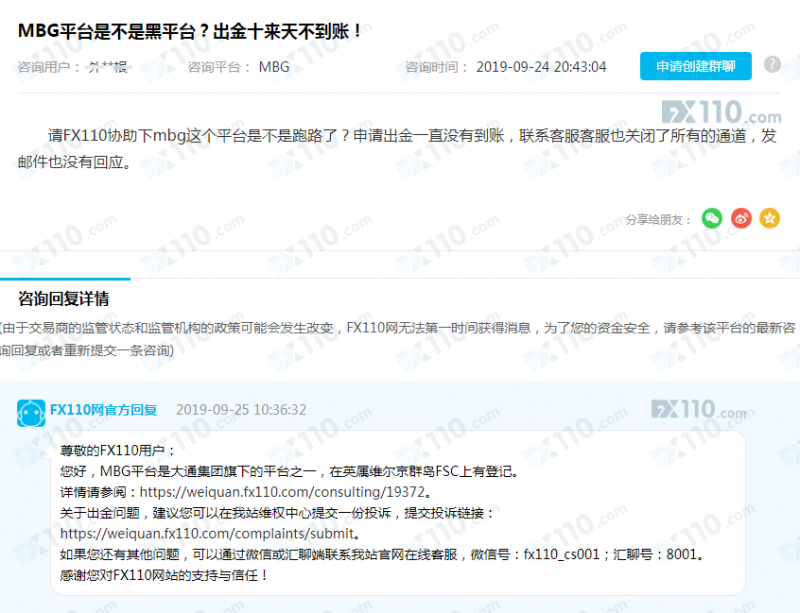
Task: Select the 咨询回复详情 tab
Action: pos(64,299)
